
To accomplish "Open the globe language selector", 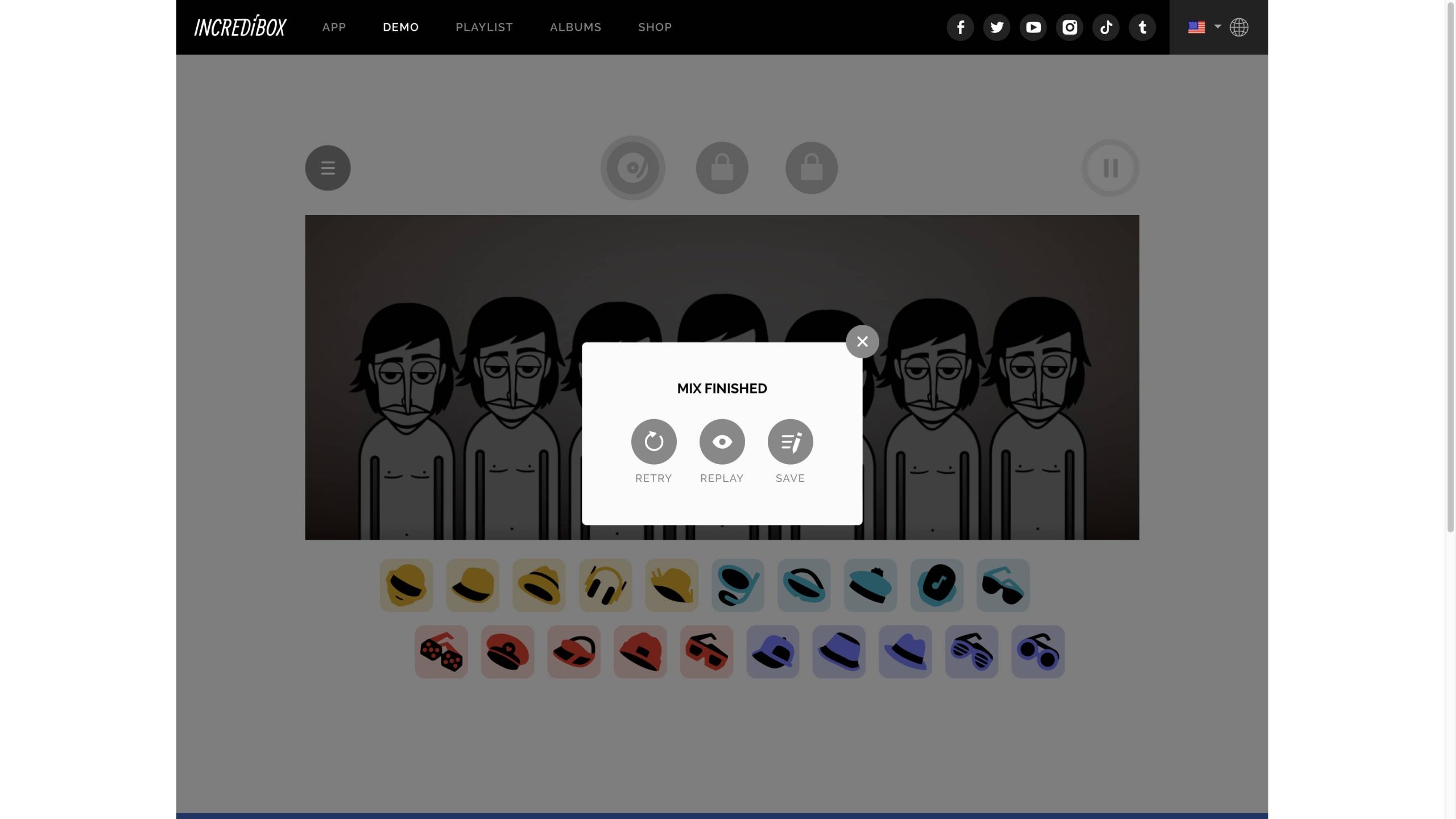I will (1239, 27).
